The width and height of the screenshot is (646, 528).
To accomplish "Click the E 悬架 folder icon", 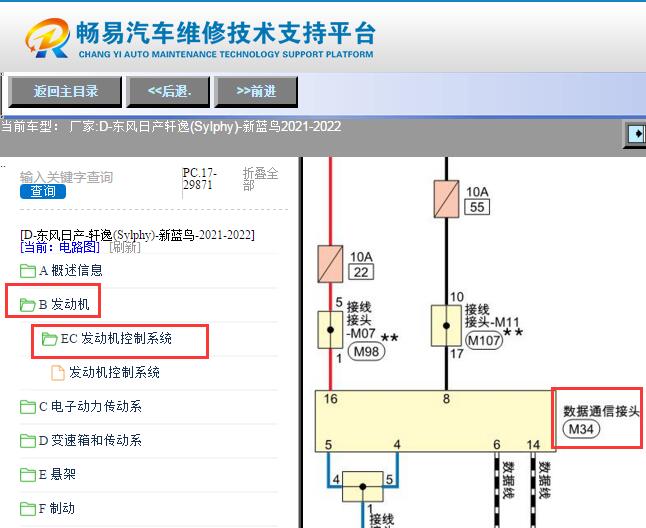I will coord(28,475).
